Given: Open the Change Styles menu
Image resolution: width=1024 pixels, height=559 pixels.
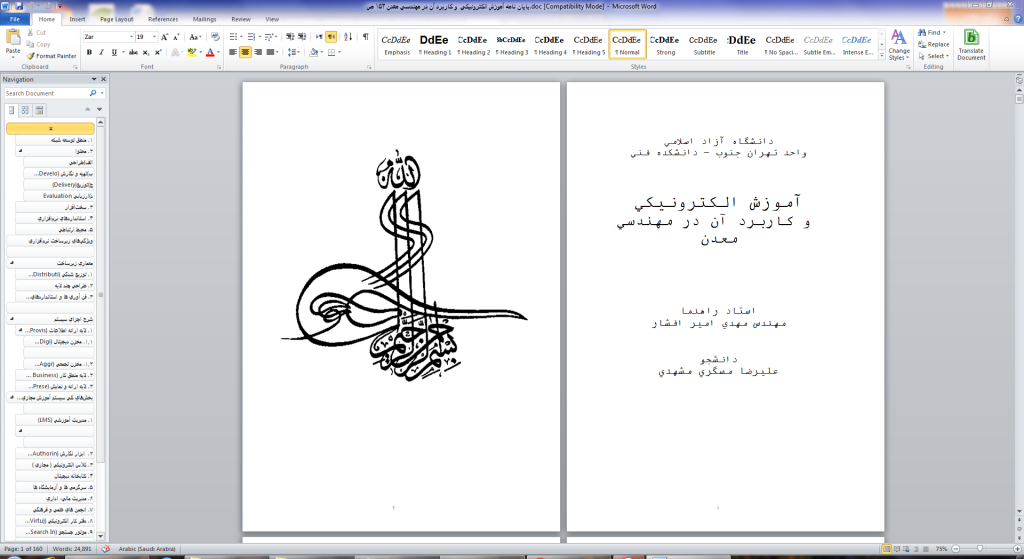Looking at the screenshot, I should coord(899,46).
